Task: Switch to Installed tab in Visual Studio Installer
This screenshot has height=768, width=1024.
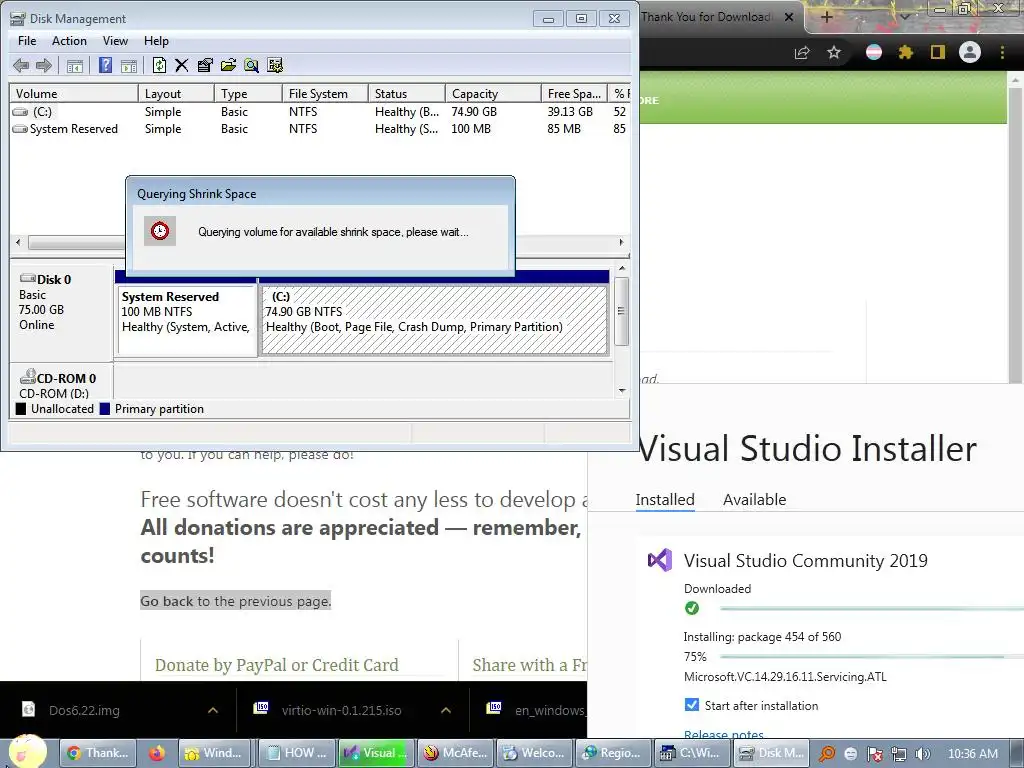Action: tap(665, 500)
